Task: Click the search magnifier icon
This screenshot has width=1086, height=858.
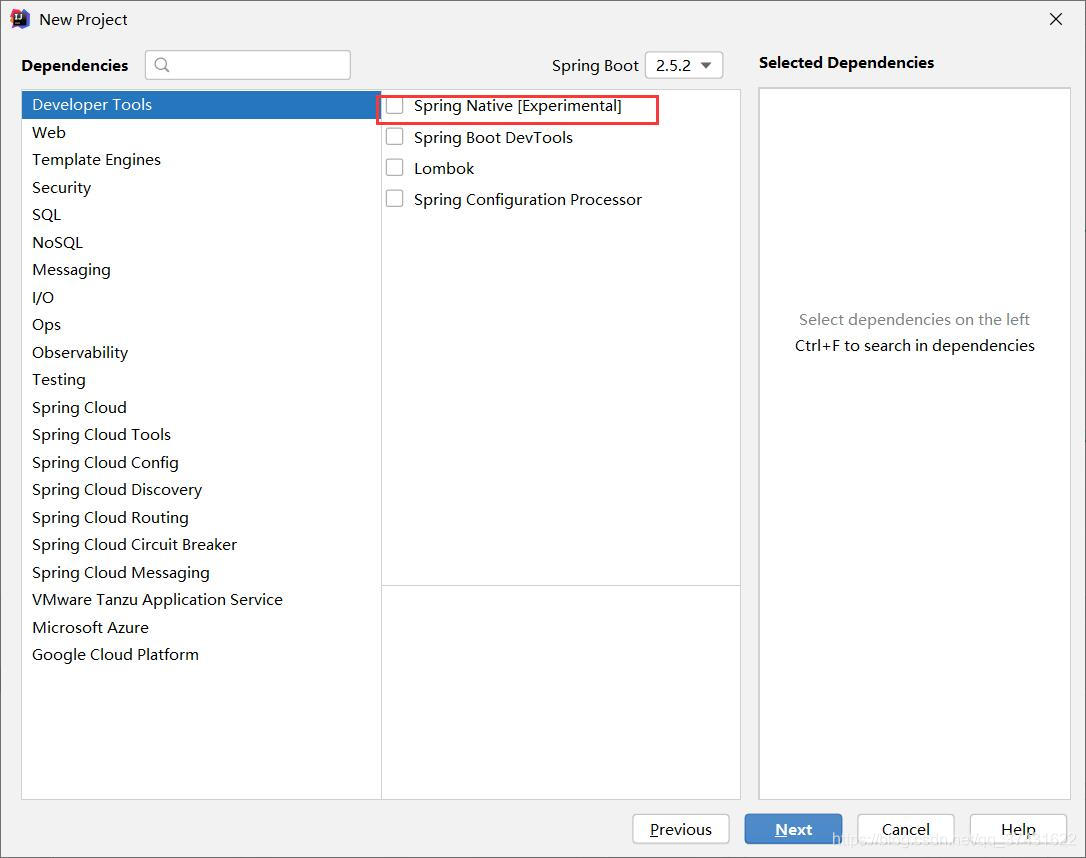Action: click(162, 65)
